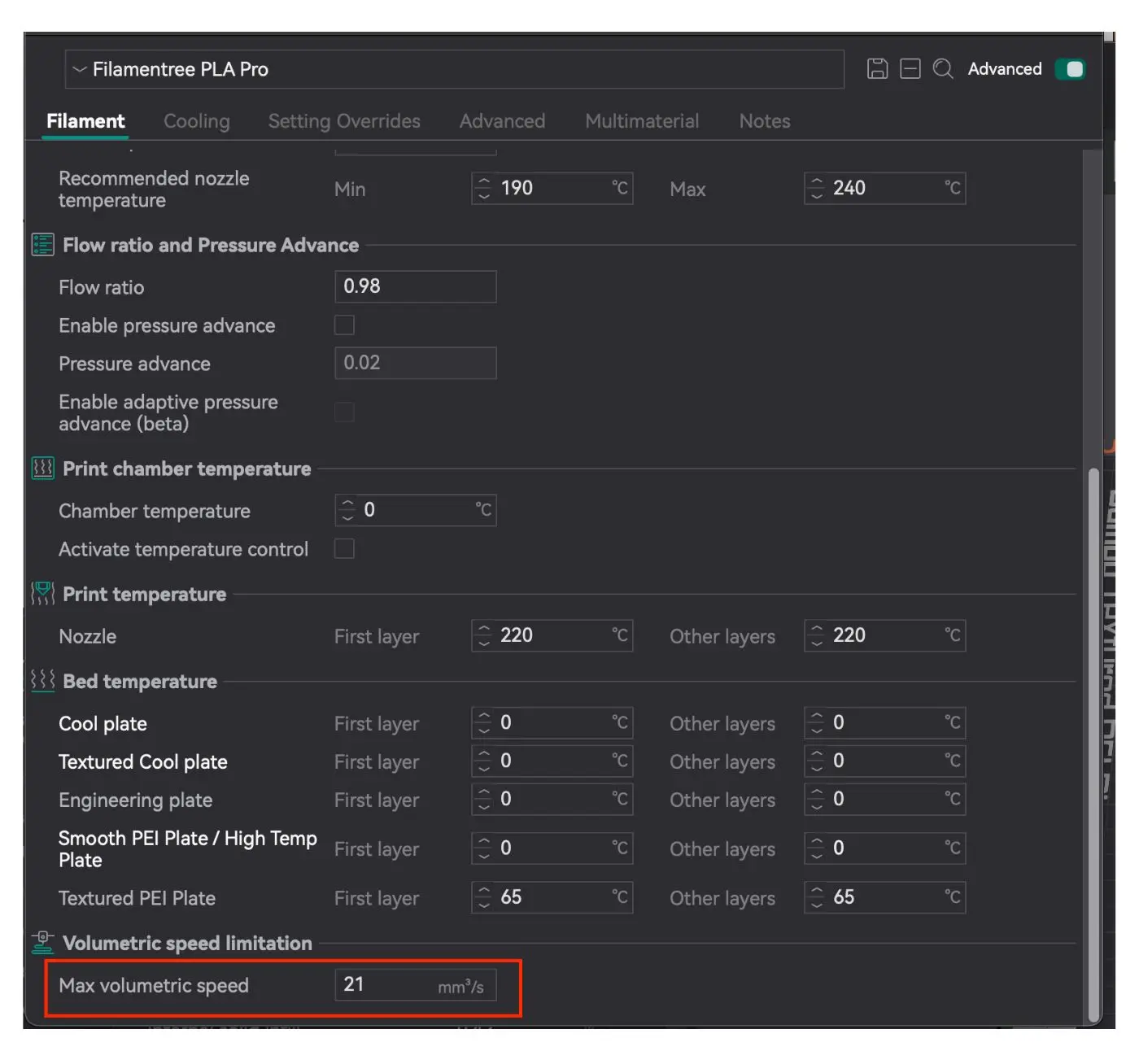Click Textured Cool plate Other layers field
The image size is (1139, 1064).
pyautogui.click(x=885, y=761)
